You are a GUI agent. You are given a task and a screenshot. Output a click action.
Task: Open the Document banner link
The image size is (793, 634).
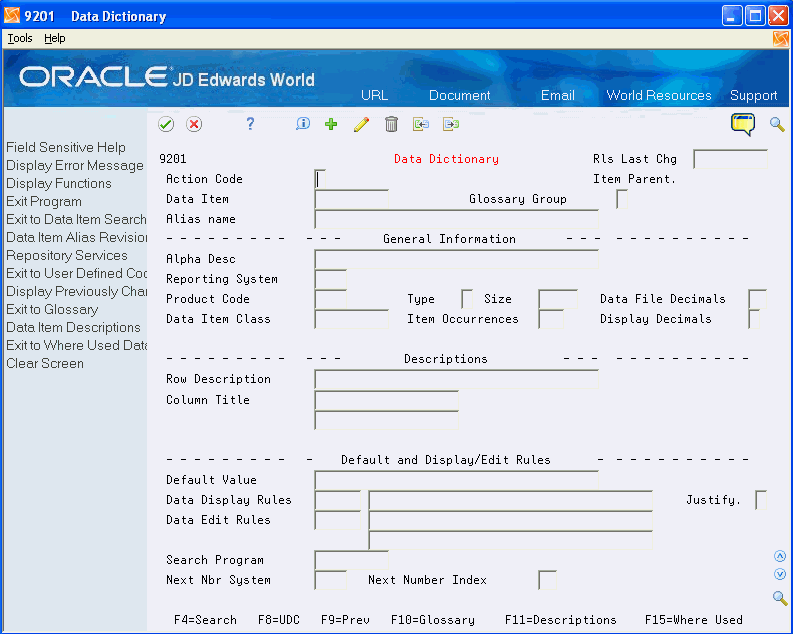point(459,96)
